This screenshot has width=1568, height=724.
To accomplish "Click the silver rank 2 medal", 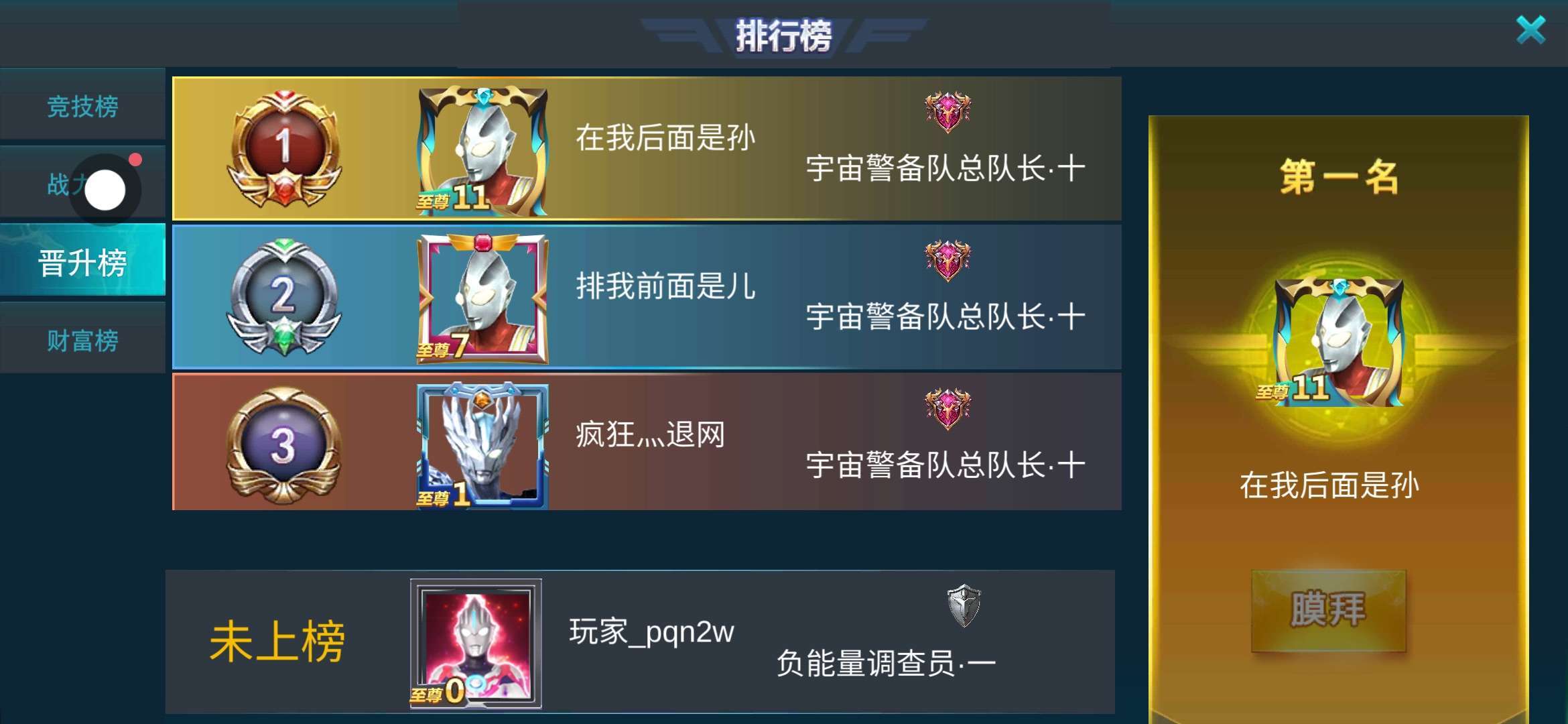I will (x=284, y=297).
